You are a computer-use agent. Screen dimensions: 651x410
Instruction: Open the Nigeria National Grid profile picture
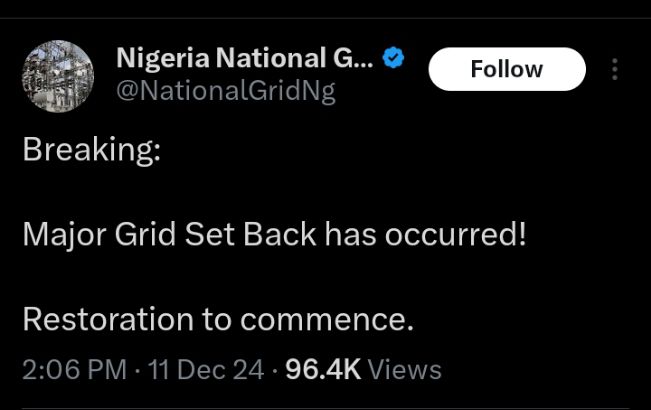click(57, 76)
